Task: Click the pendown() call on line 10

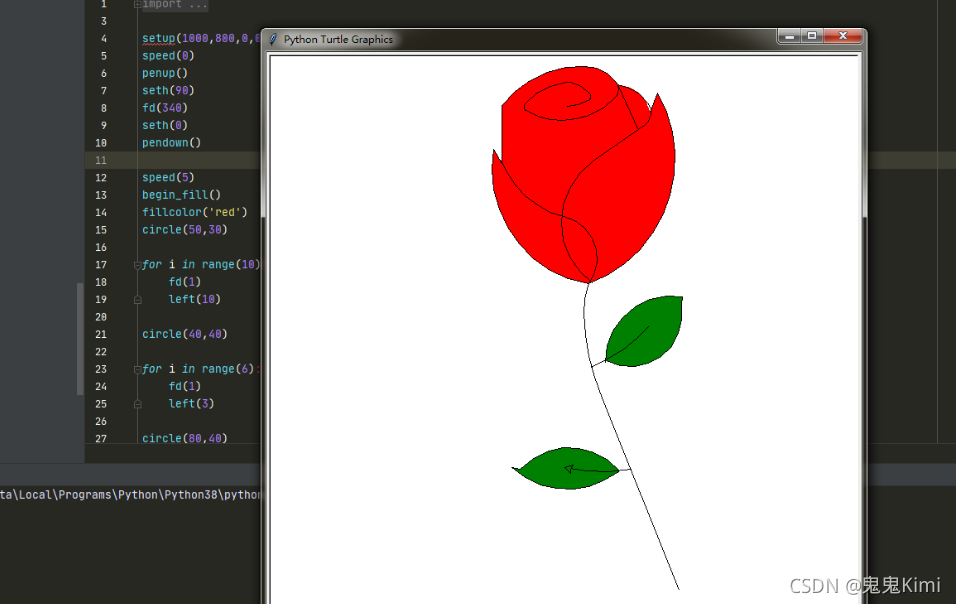Action: click(171, 143)
